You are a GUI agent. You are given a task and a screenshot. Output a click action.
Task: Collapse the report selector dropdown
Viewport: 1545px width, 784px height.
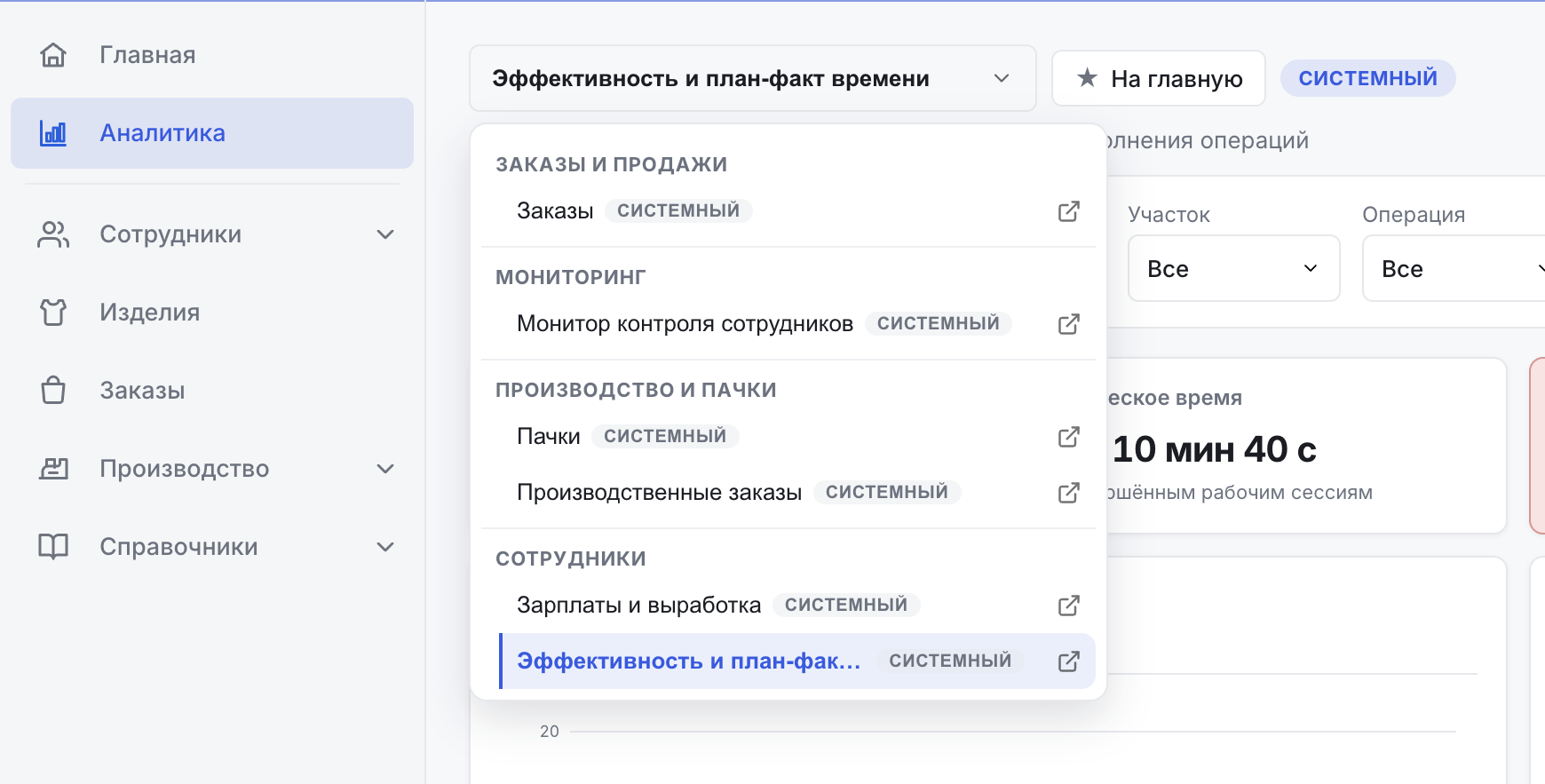click(753, 78)
